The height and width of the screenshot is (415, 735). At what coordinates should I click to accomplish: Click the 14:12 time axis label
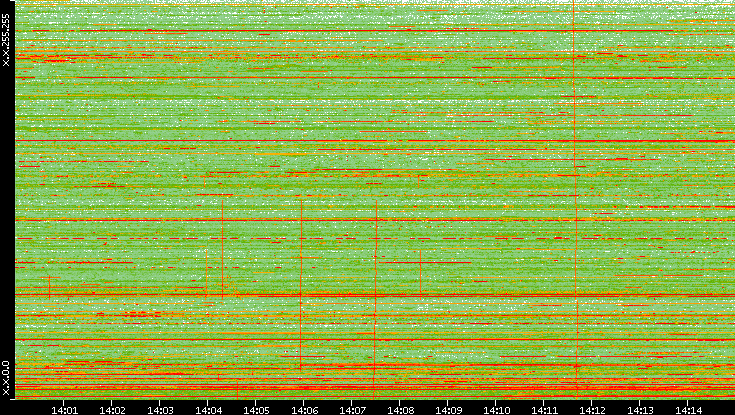click(592, 410)
